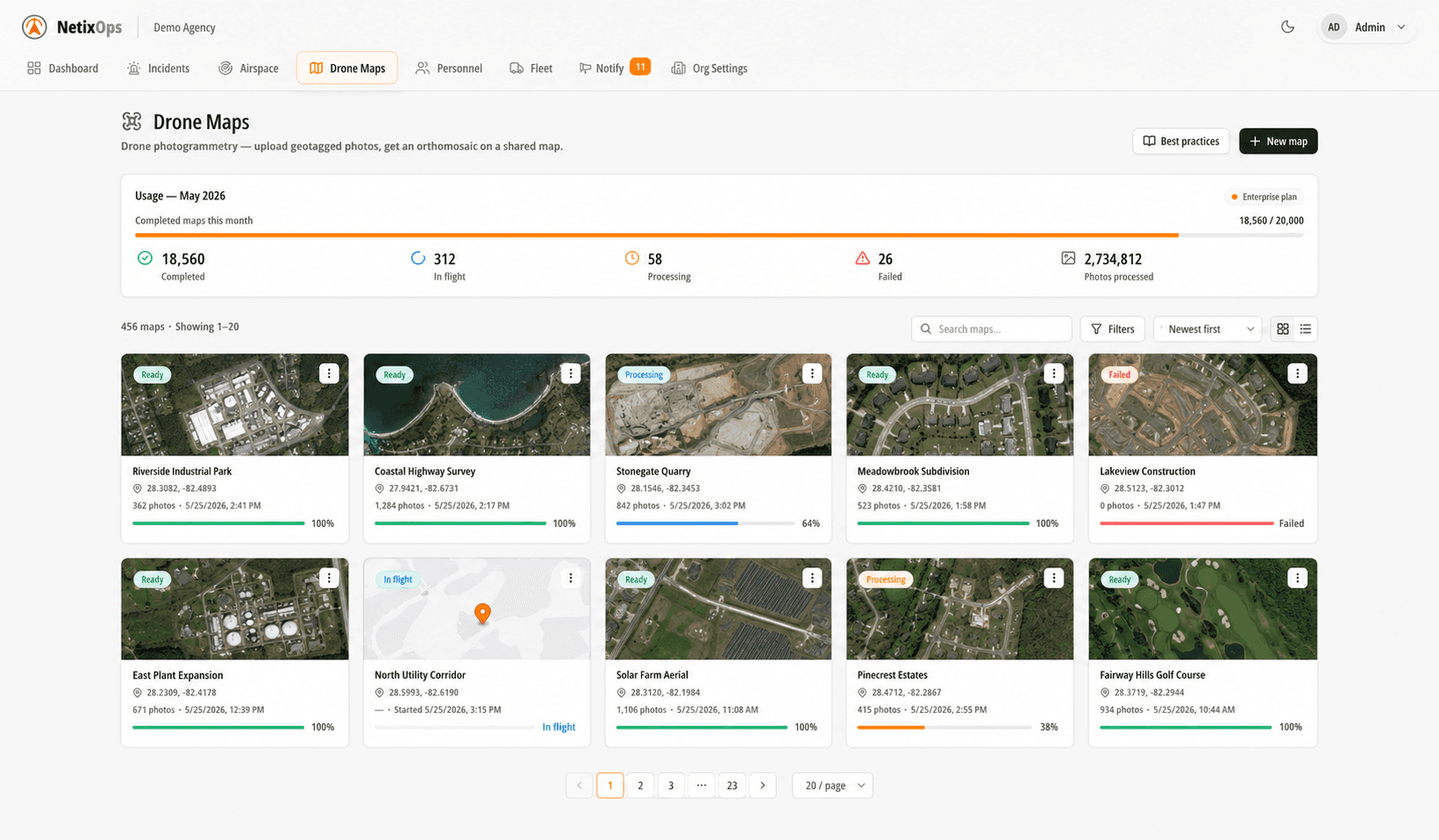
Task: Open options menu on East Plant Expansion card
Action: tap(329, 578)
